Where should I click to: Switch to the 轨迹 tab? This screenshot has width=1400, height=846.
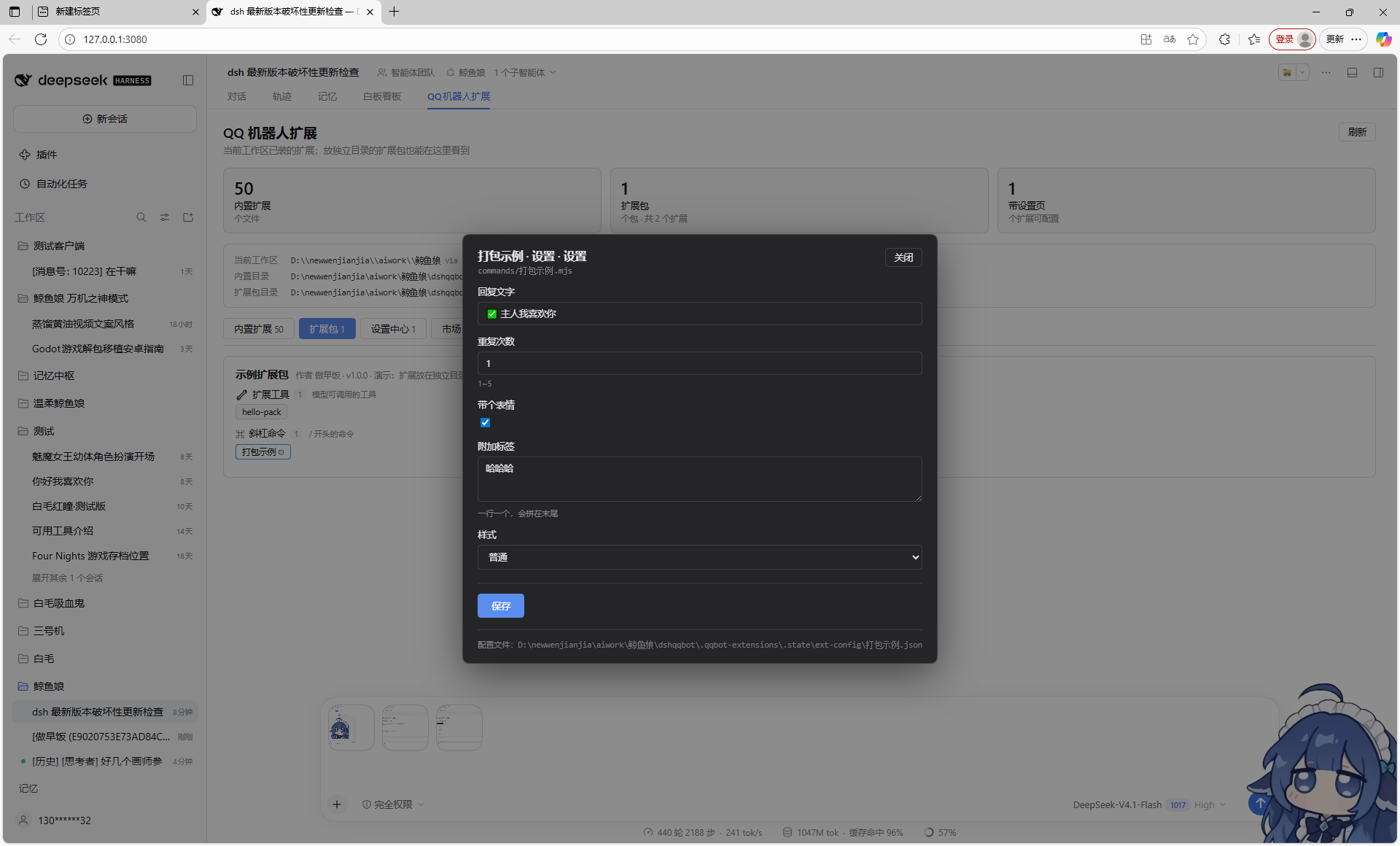tap(281, 96)
